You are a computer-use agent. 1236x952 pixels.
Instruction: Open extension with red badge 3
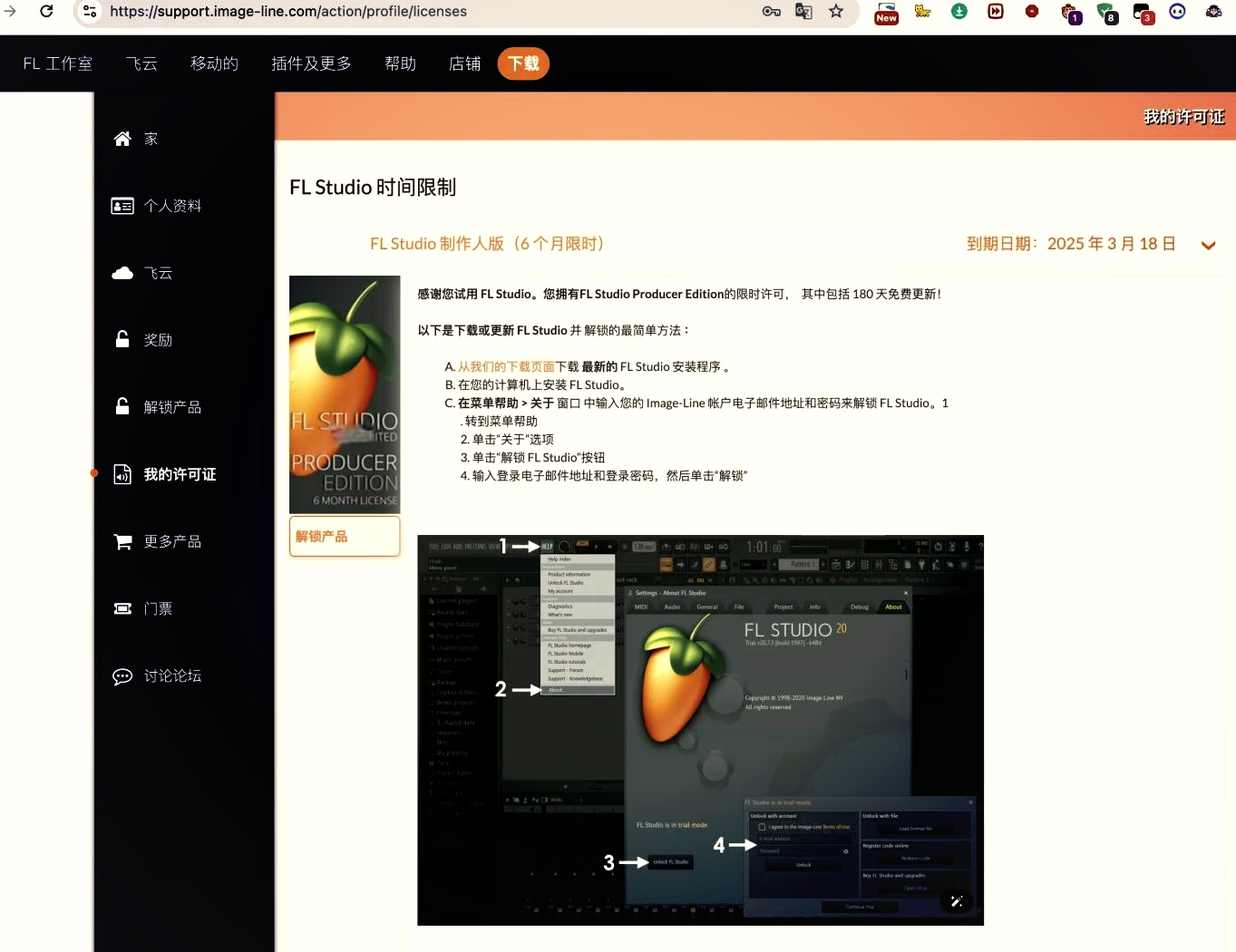pyautogui.click(x=1143, y=13)
